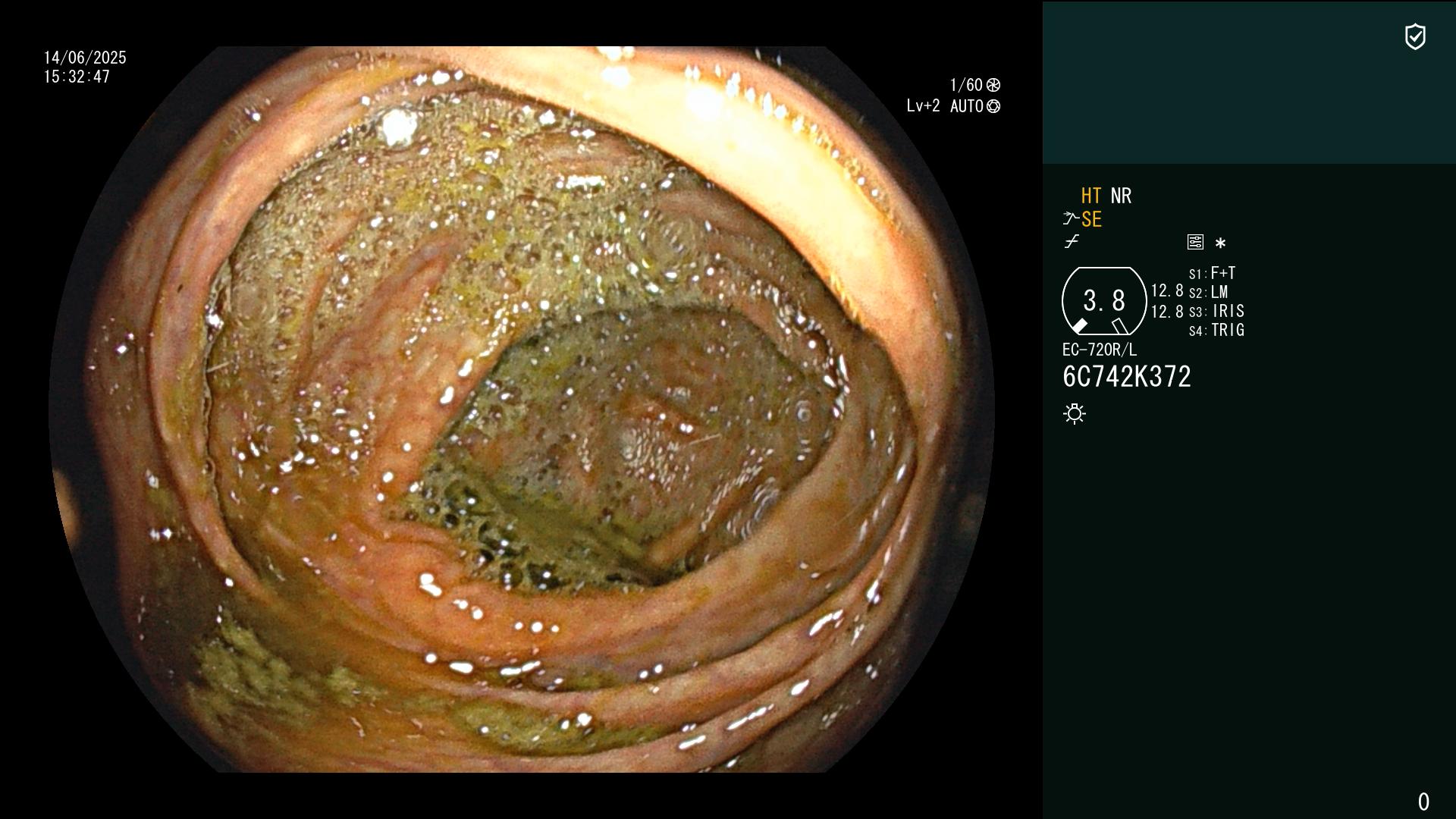
Task: Click the lamp light indicator icon
Action: [1075, 413]
